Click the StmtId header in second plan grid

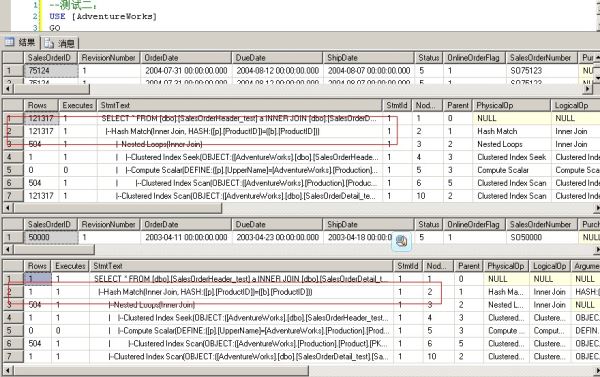(408, 266)
